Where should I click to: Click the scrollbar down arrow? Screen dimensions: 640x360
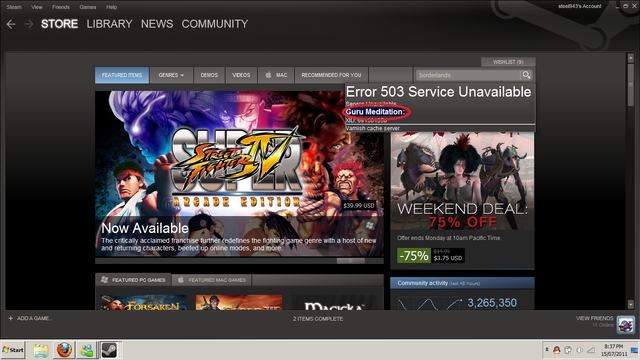point(631,304)
